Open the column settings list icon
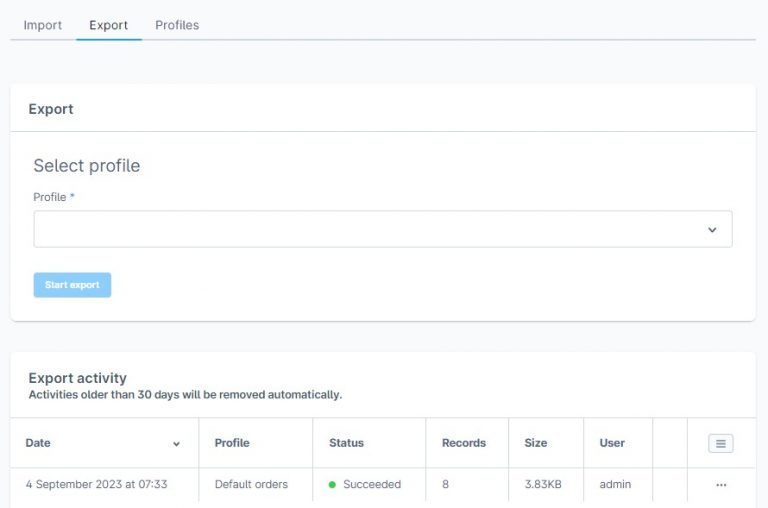Image resolution: width=768 pixels, height=508 pixels. coord(720,444)
